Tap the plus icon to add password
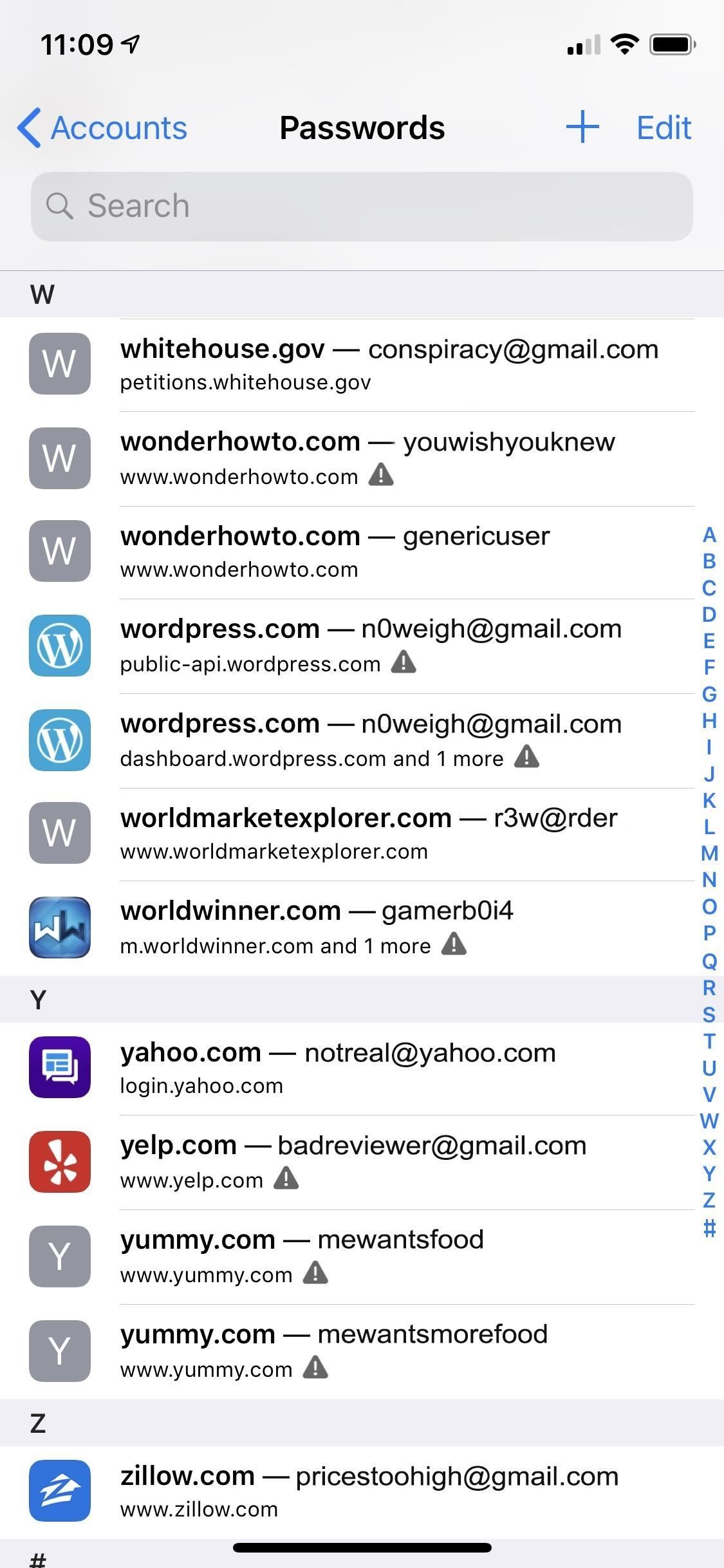This screenshot has width=724, height=1568. (x=582, y=127)
